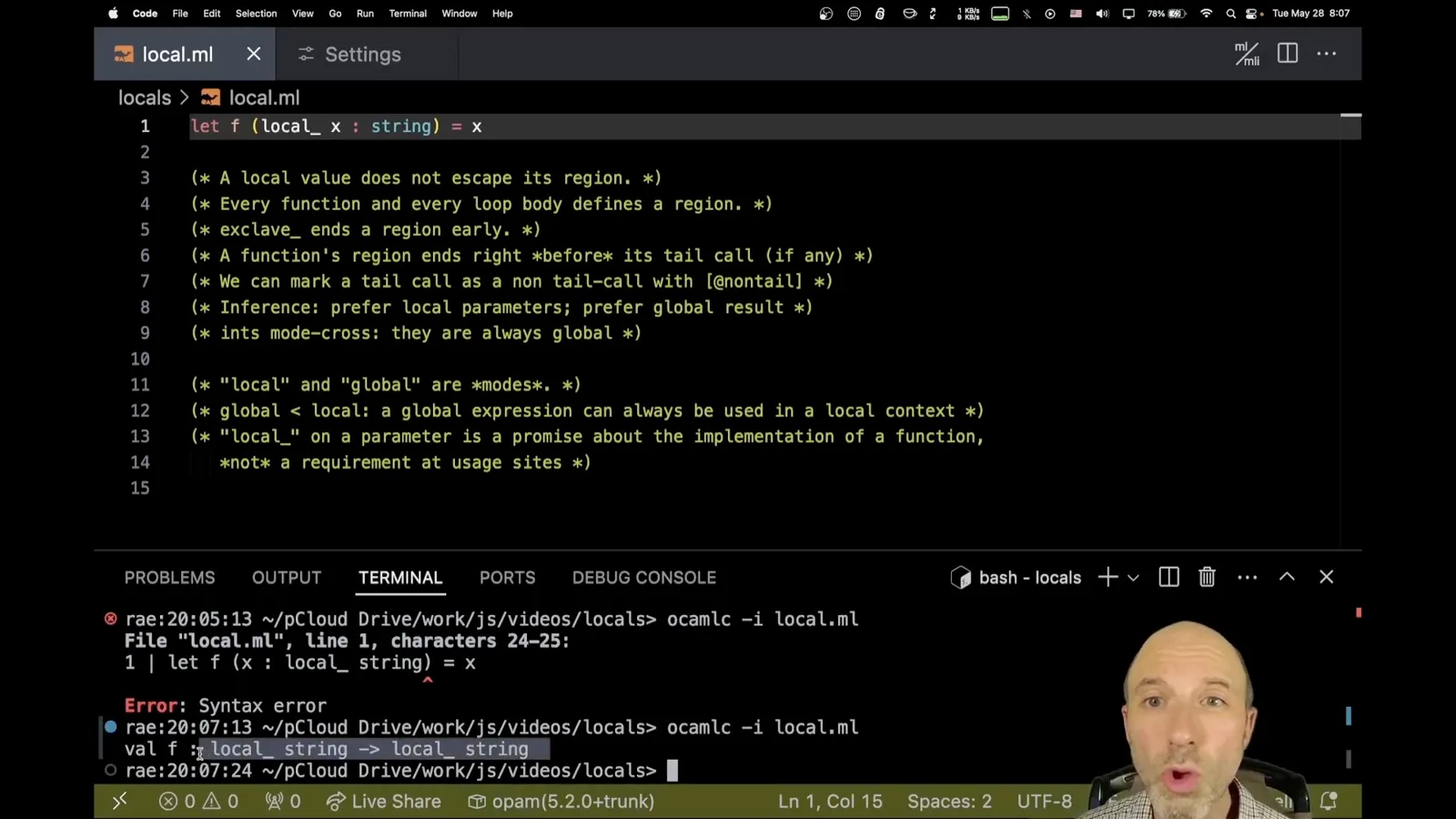The image size is (1456, 819).
Task: Change file encoding UTF-8
Action: coord(1045,802)
